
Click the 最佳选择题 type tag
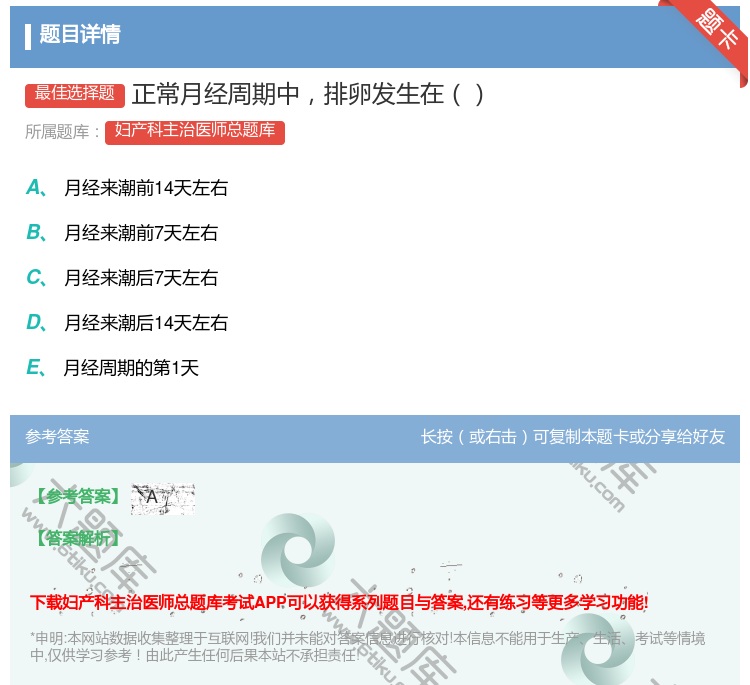click(x=75, y=94)
